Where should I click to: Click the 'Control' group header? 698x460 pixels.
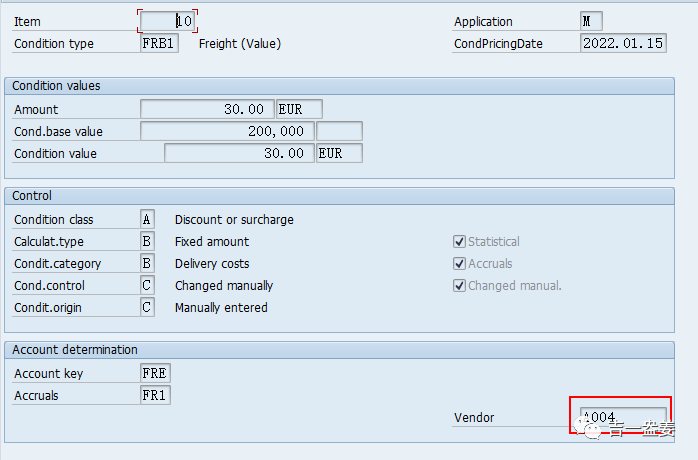tap(339, 196)
